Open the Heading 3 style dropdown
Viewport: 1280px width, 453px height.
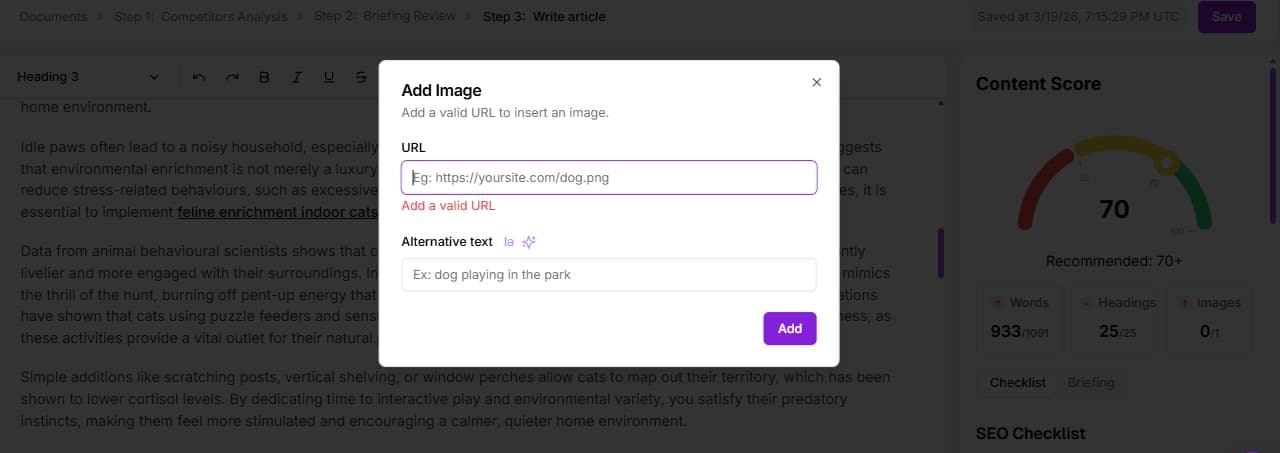coord(88,77)
